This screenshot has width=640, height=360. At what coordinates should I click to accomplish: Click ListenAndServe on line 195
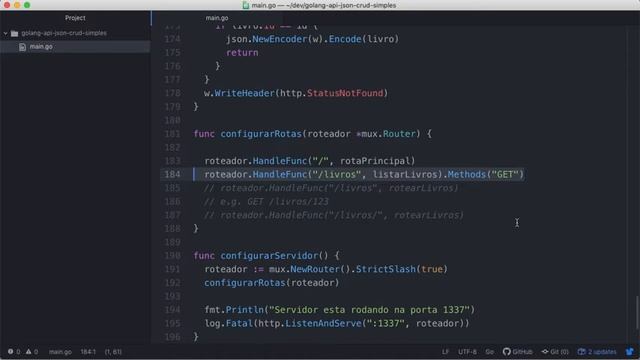tap(323, 323)
